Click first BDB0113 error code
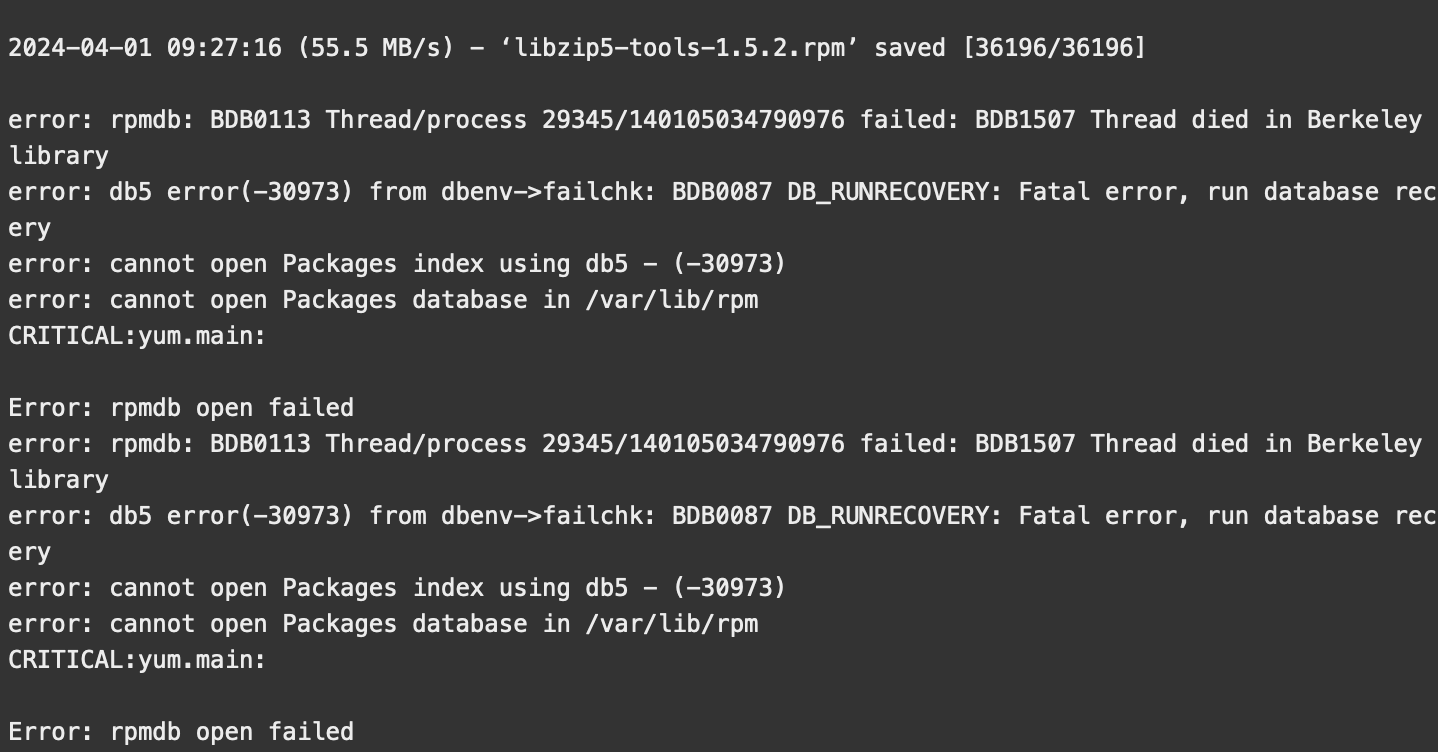 pyautogui.click(x=261, y=120)
